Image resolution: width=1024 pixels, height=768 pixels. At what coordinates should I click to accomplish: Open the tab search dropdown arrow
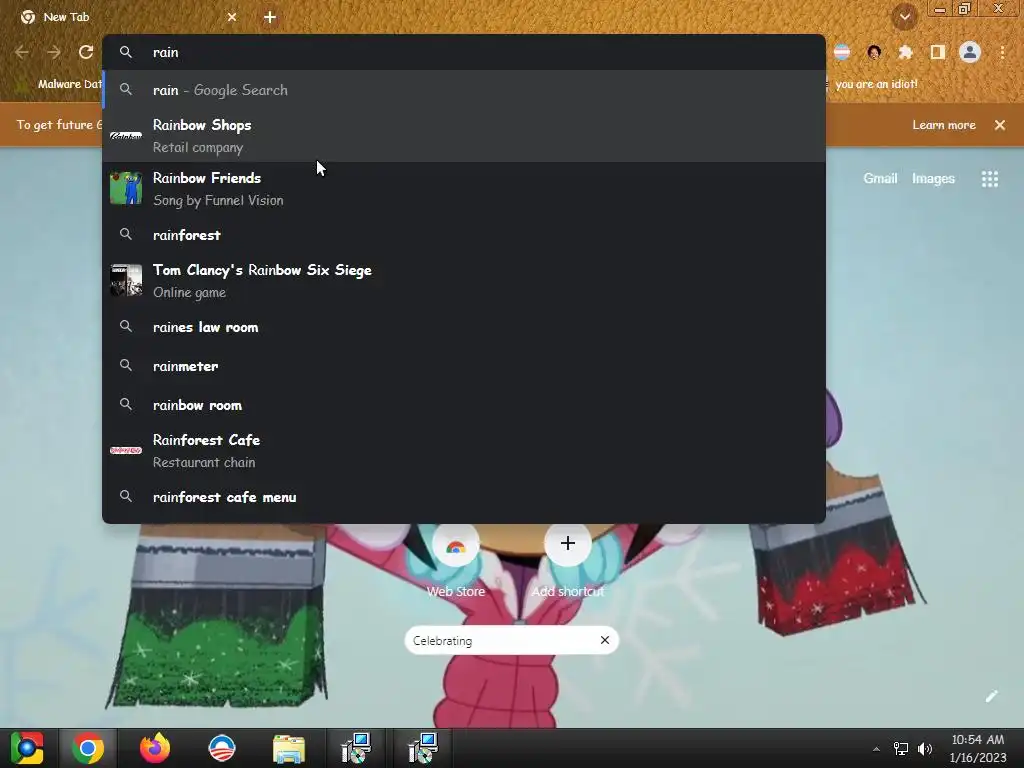[904, 17]
